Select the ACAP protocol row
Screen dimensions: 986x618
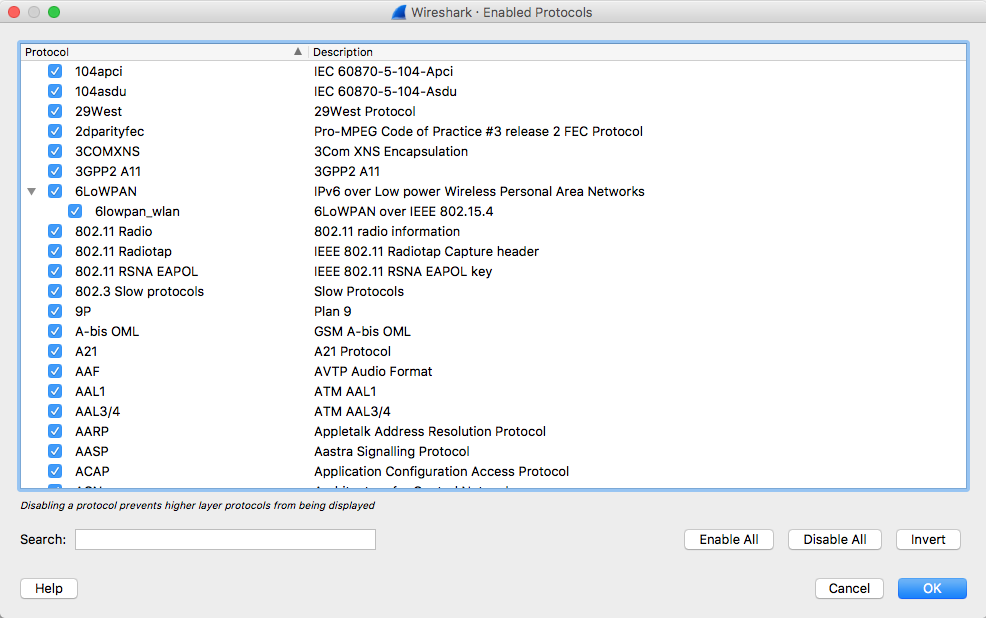pos(92,472)
